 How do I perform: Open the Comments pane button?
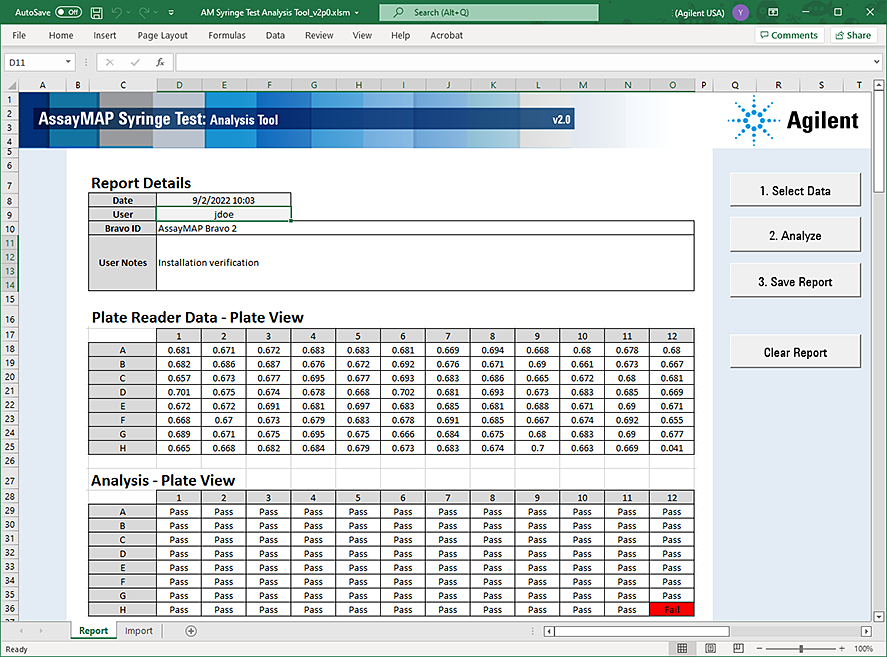point(789,35)
